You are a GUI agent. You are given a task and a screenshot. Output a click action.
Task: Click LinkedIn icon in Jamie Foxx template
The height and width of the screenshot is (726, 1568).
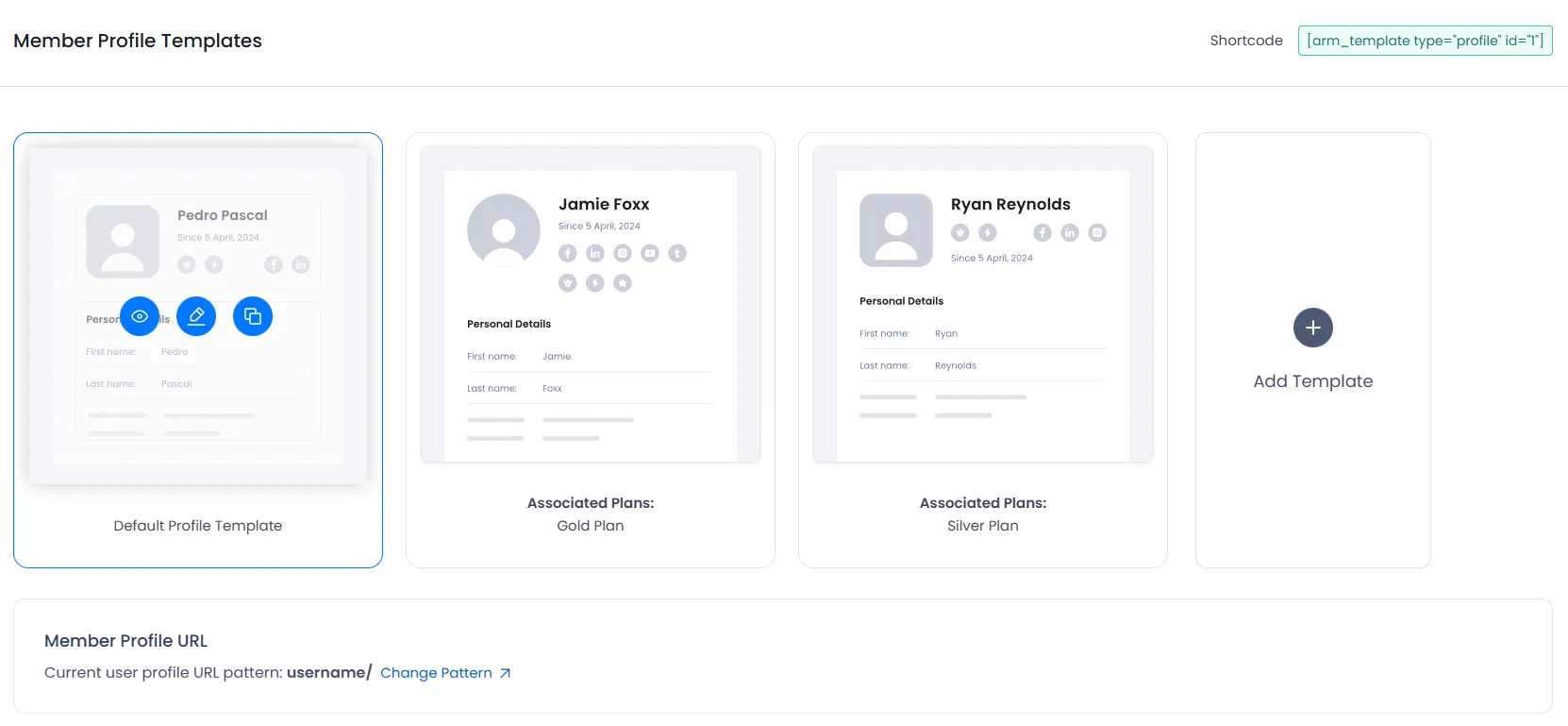click(x=595, y=253)
